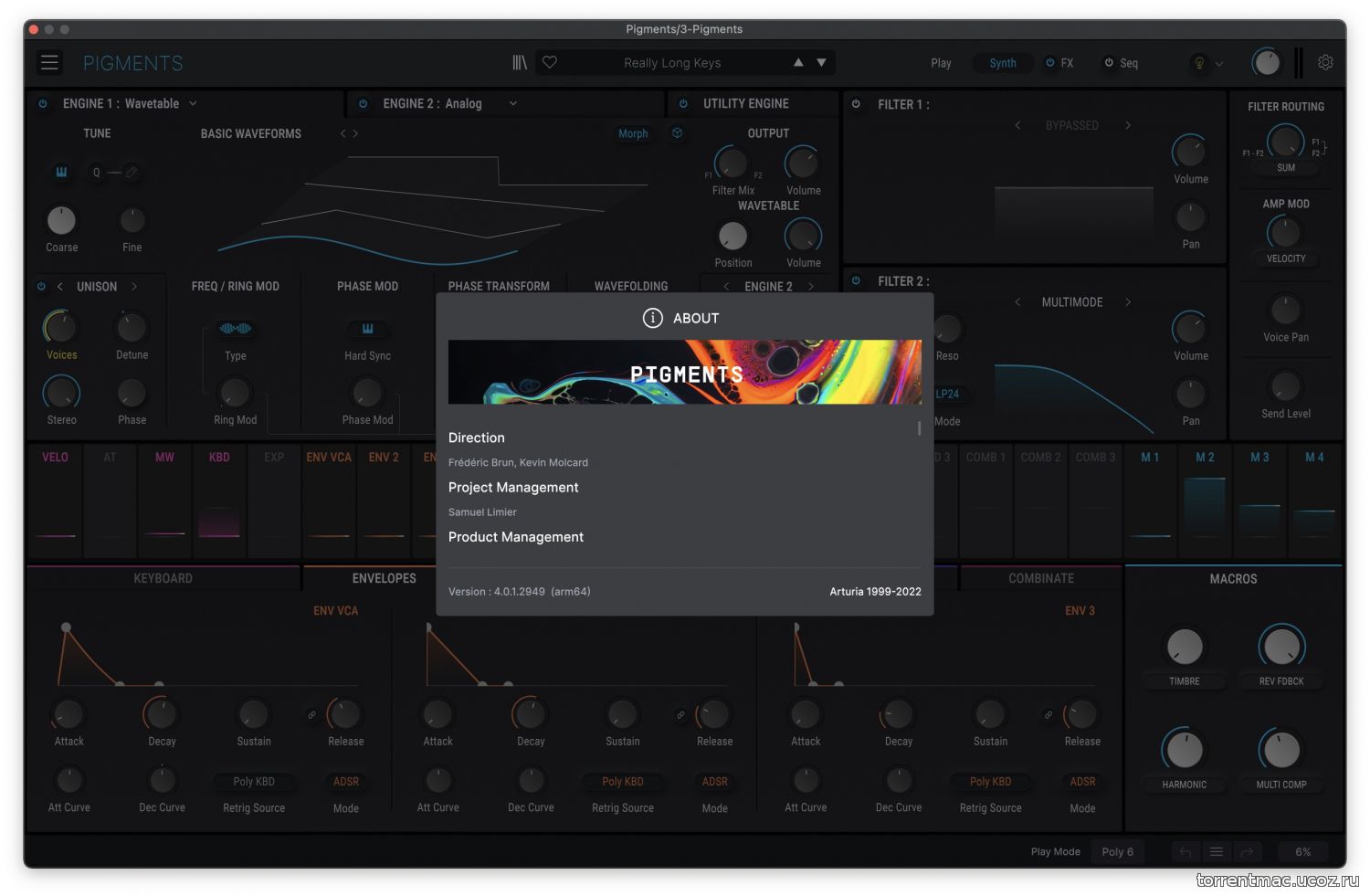Click the M 1 modulation source slot

coord(1150,501)
